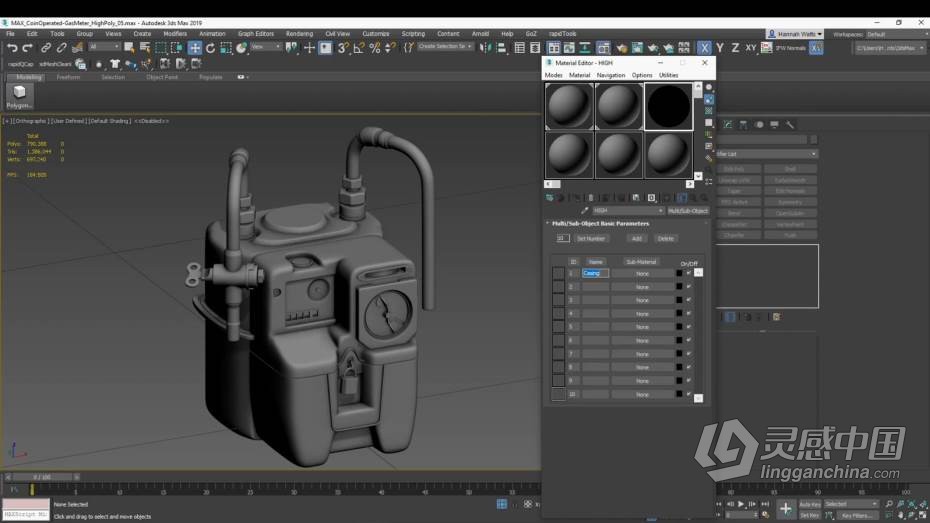The image size is (930, 523).
Task: Toggle On/Off checkbox for sub-material 5
Action: click(x=689, y=327)
